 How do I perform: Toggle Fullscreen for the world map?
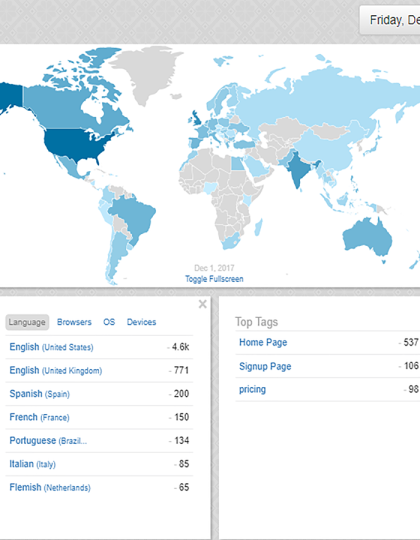point(214,279)
